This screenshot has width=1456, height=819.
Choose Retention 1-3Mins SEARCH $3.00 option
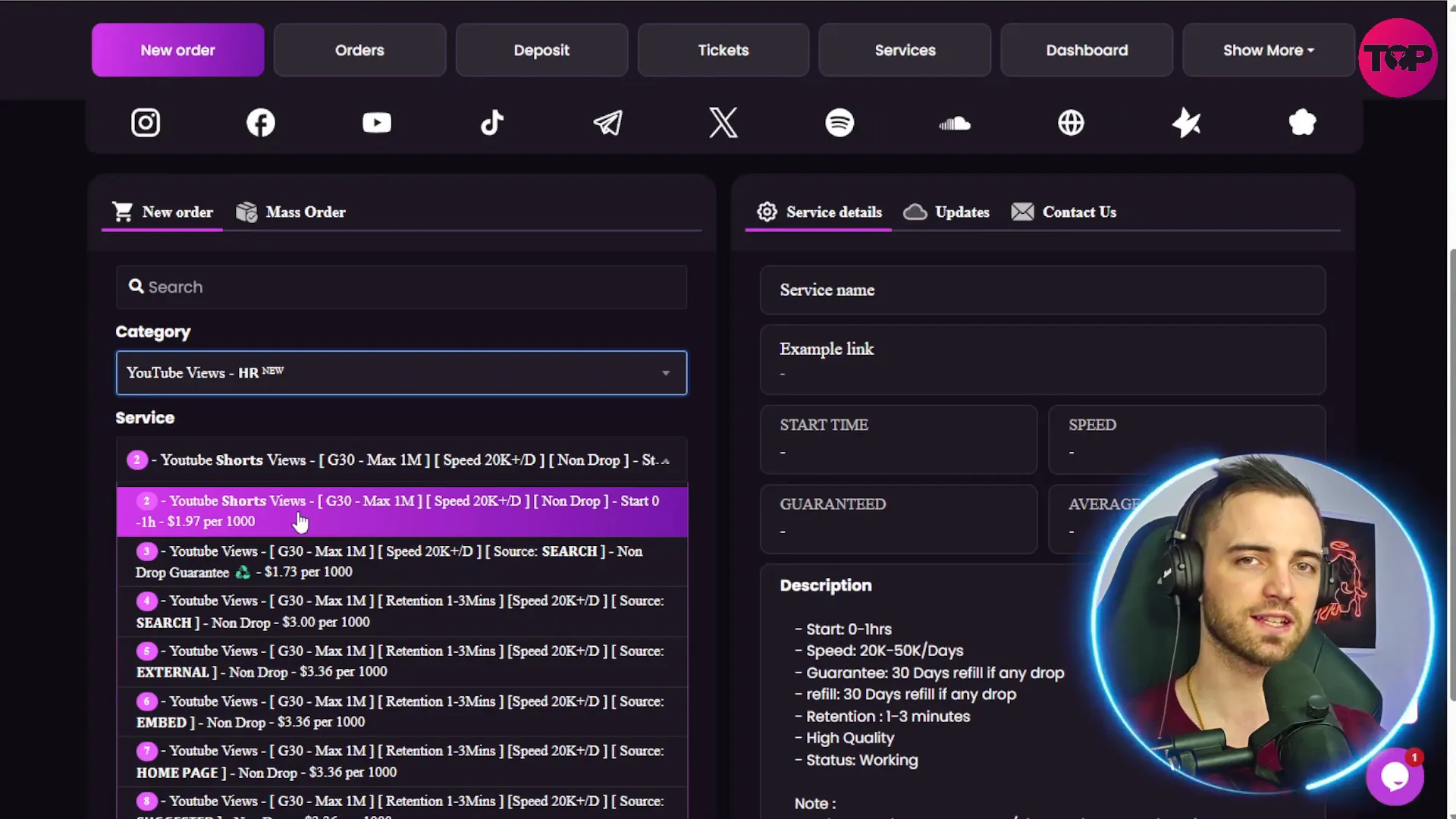402,611
